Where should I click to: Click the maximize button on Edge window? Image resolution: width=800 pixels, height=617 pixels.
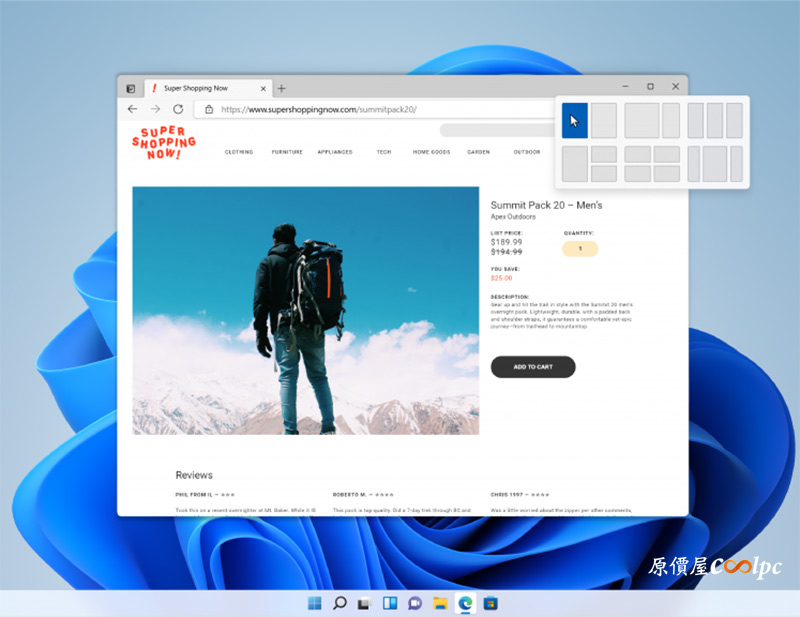point(651,87)
